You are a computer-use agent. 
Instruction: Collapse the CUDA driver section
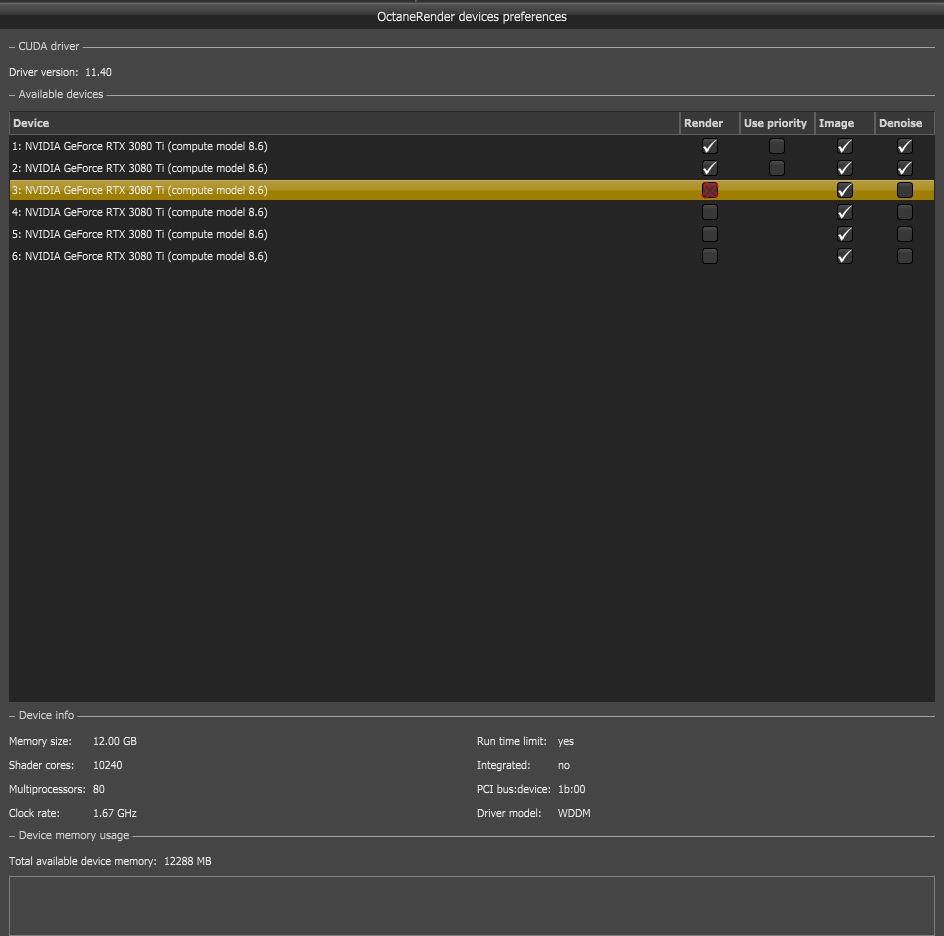(x=13, y=46)
